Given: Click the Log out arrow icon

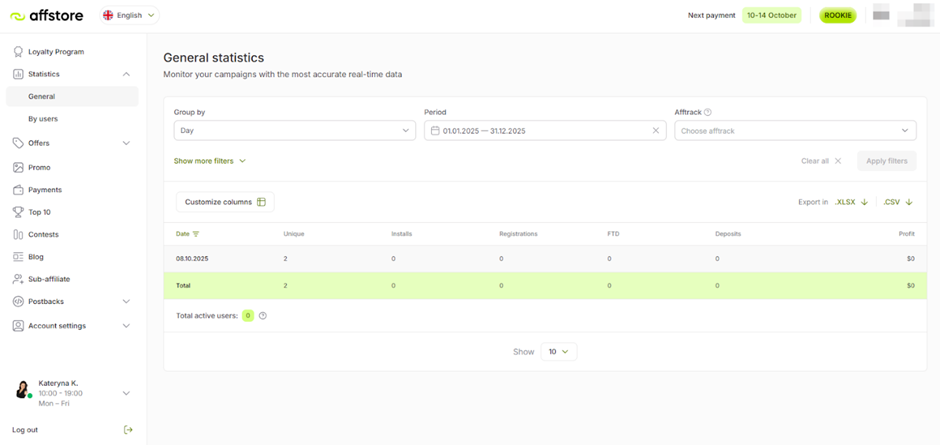Looking at the screenshot, I should (x=127, y=430).
